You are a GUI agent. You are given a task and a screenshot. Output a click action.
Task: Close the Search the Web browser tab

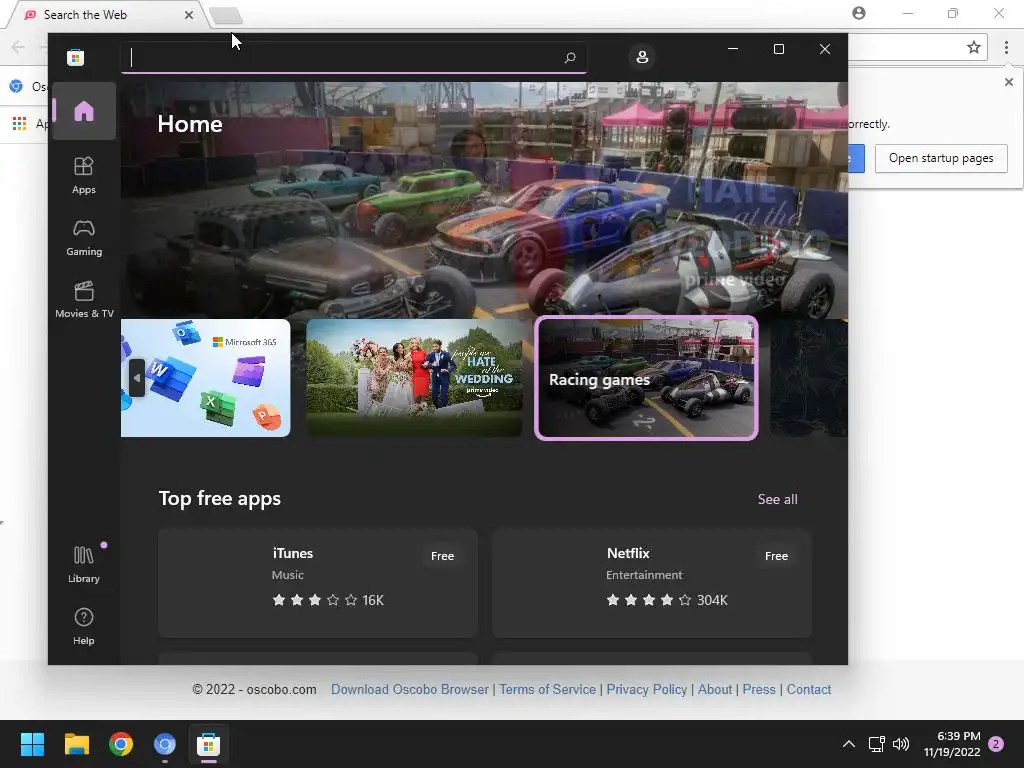pyautogui.click(x=189, y=14)
